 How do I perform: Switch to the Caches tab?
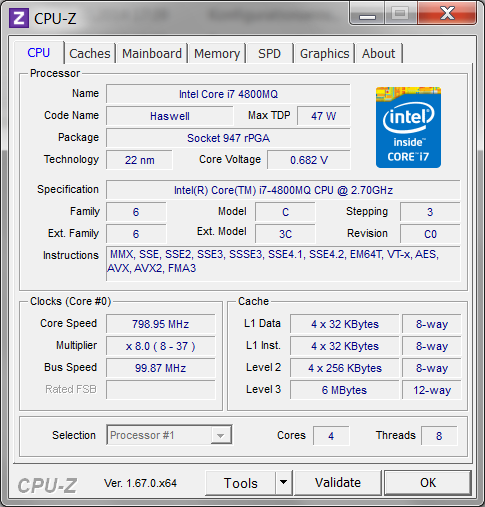click(90, 53)
